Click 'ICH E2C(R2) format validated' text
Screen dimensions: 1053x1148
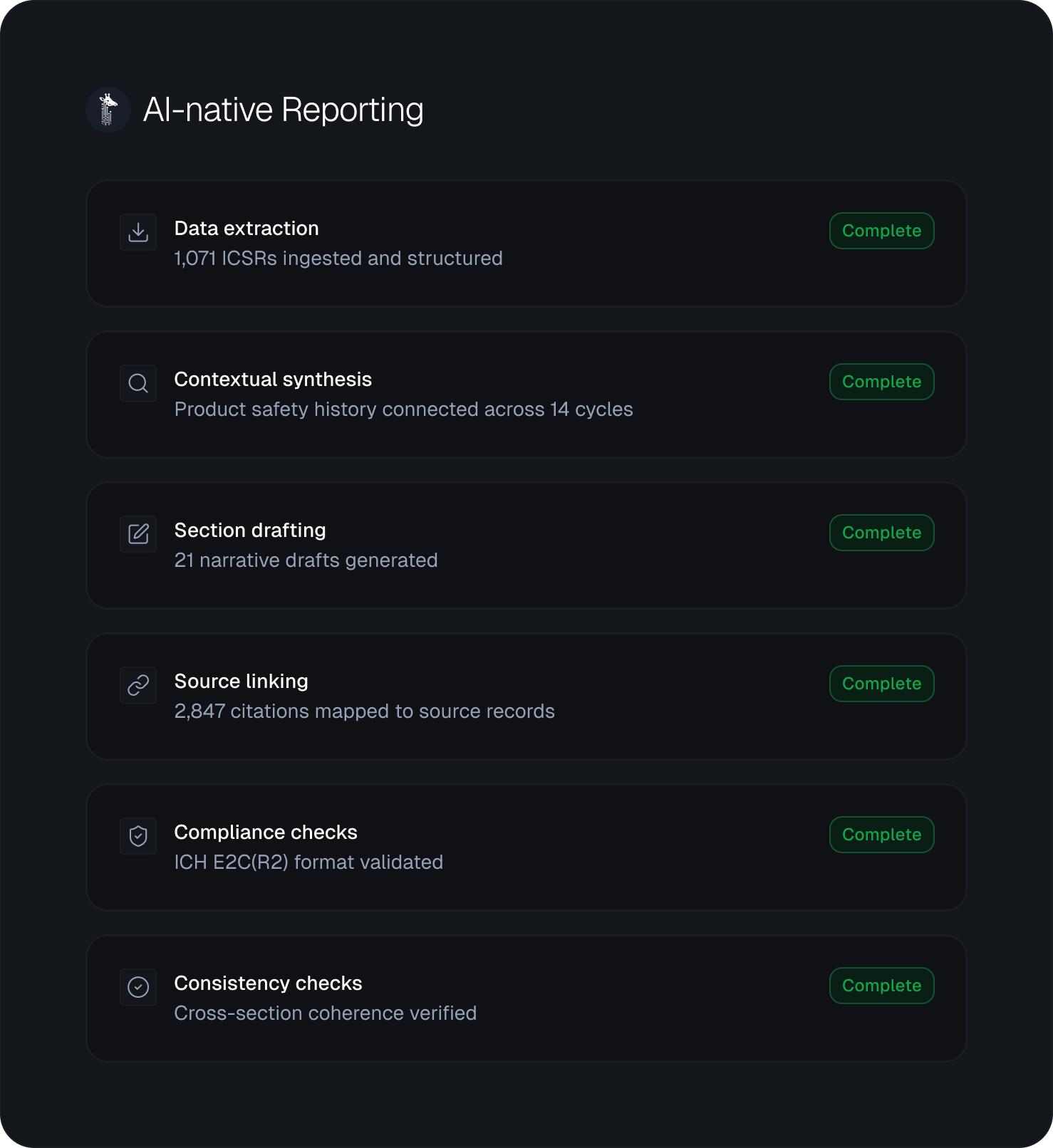click(308, 862)
